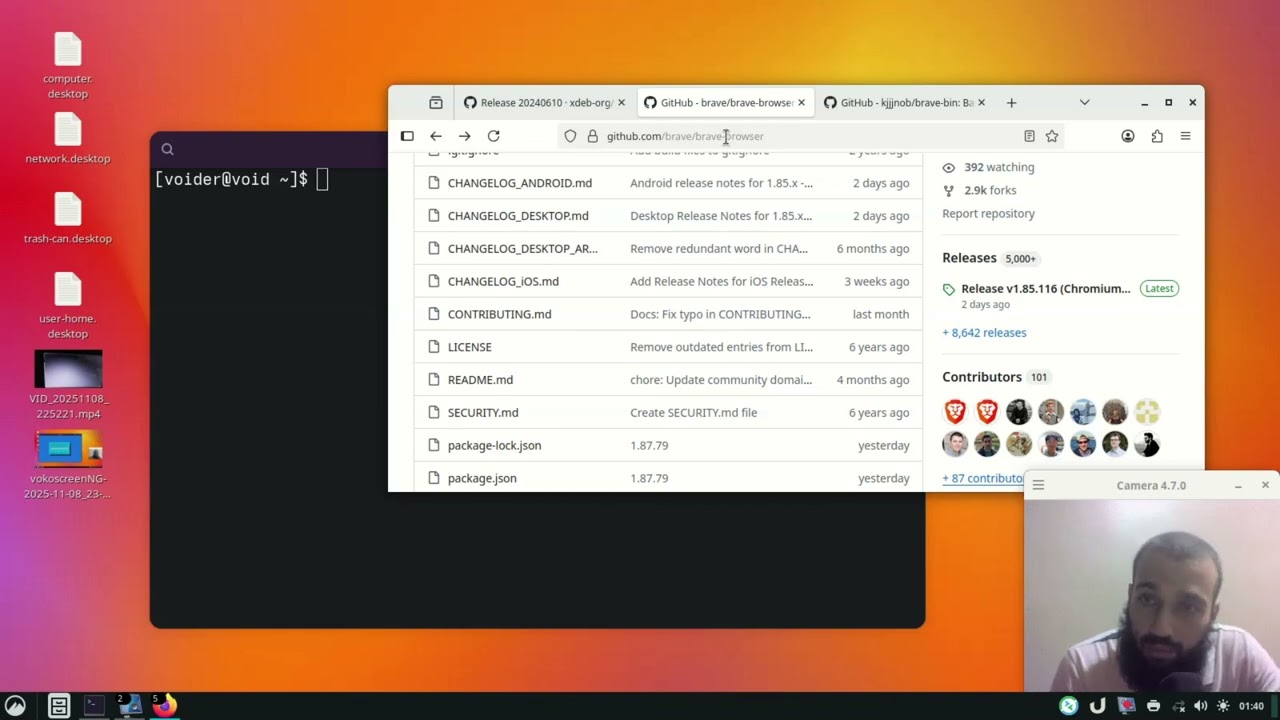Open commit 'Docs: Fix typo in CONTRIBUTING'
The width and height of the screenshot is (1280, 720).
point(720,314)
